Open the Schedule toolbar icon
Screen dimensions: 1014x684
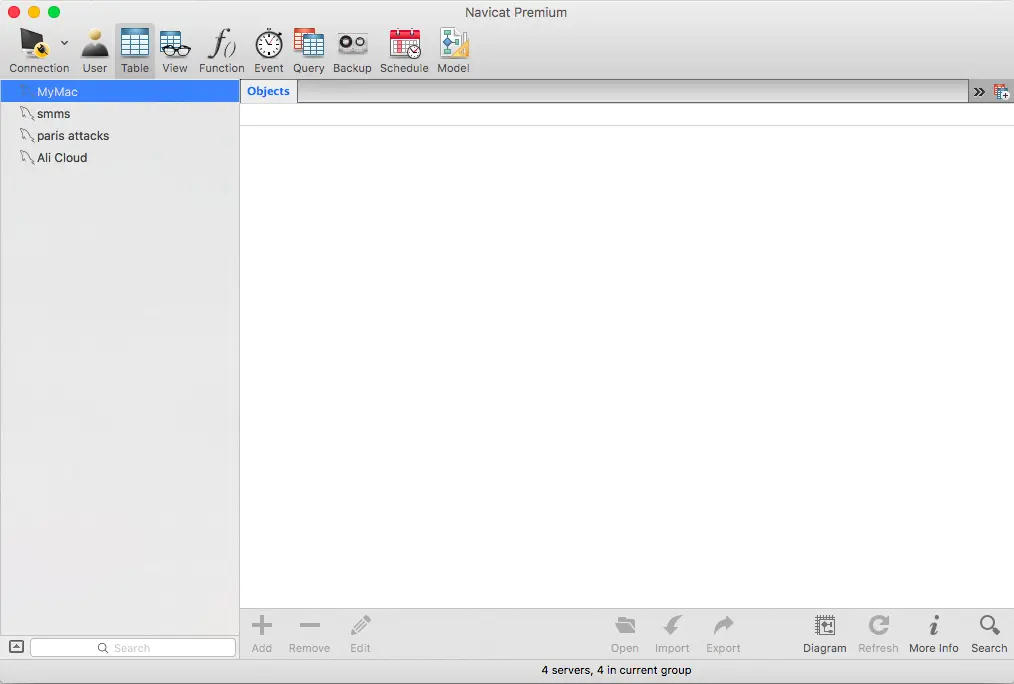[404, 50]
